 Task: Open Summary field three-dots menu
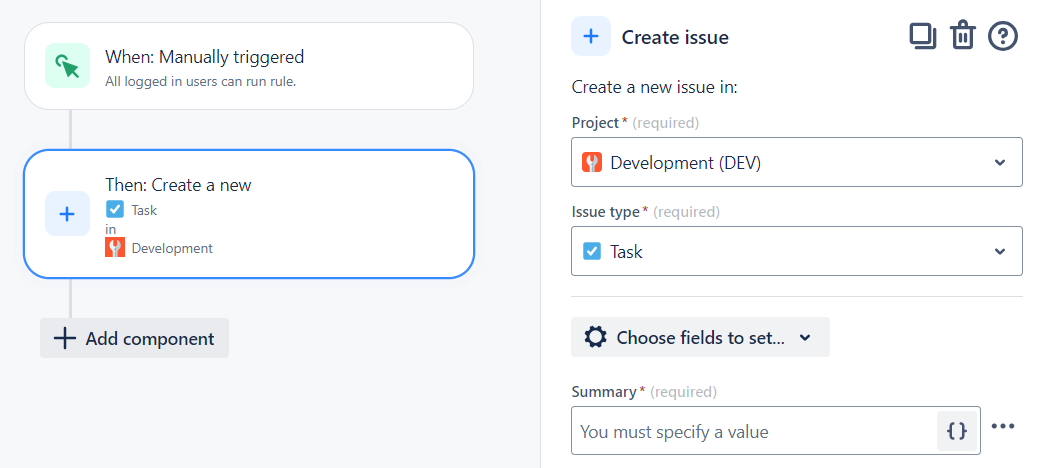pos(1003,427)
